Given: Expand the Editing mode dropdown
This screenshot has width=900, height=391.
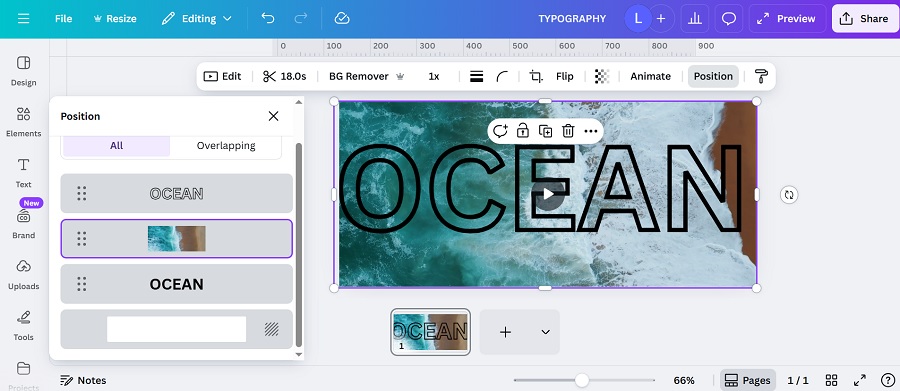Looking at the screenshot, I should (196, 18).
